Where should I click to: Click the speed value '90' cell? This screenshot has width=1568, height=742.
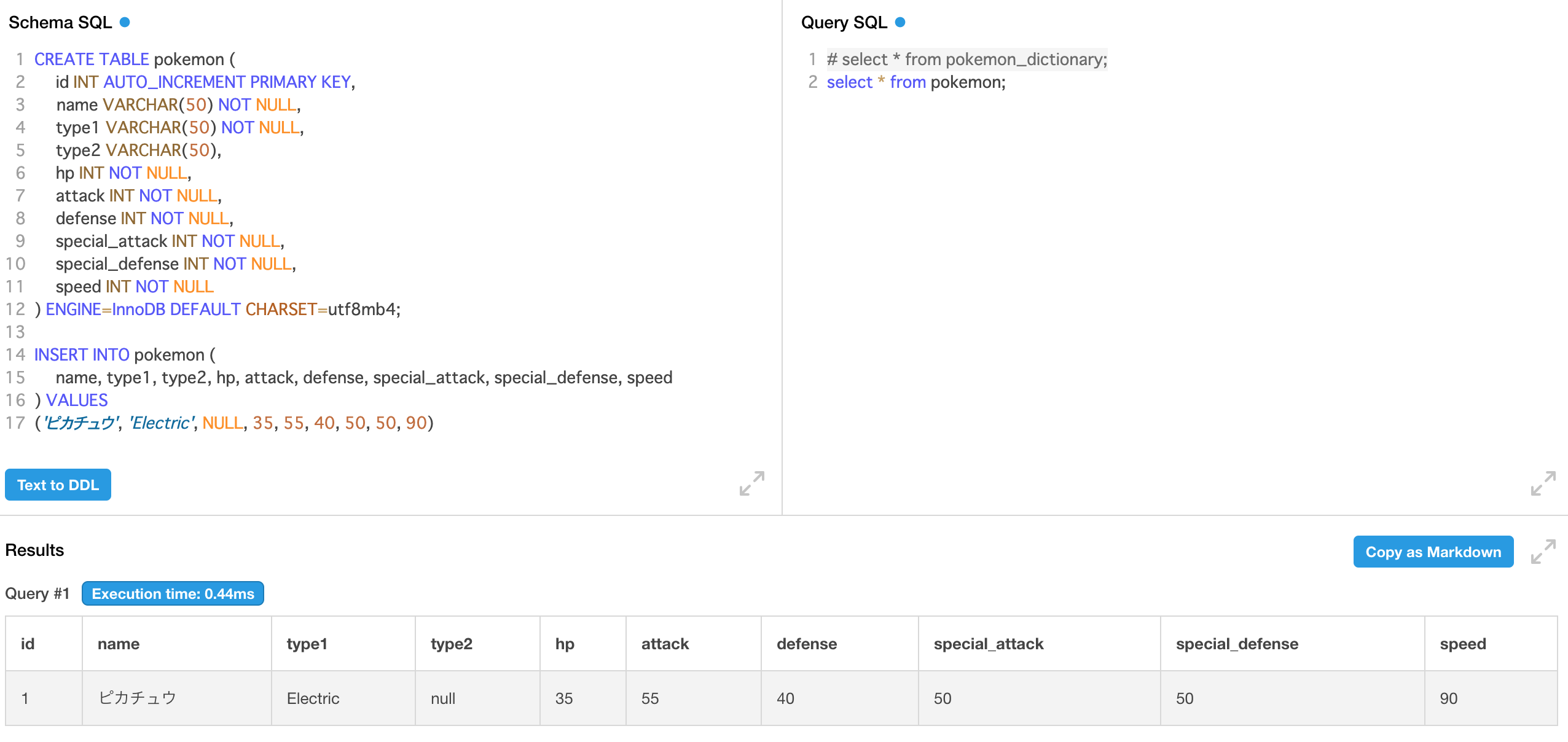tap(1491, 698)
